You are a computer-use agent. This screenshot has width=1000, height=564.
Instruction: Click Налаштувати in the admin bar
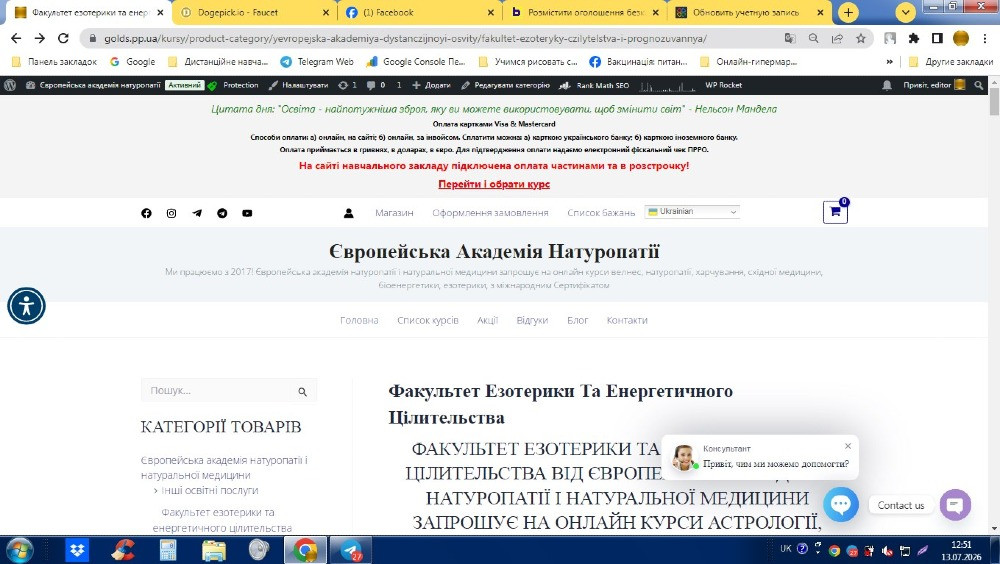pyautogui.click(x=298, y=85)
